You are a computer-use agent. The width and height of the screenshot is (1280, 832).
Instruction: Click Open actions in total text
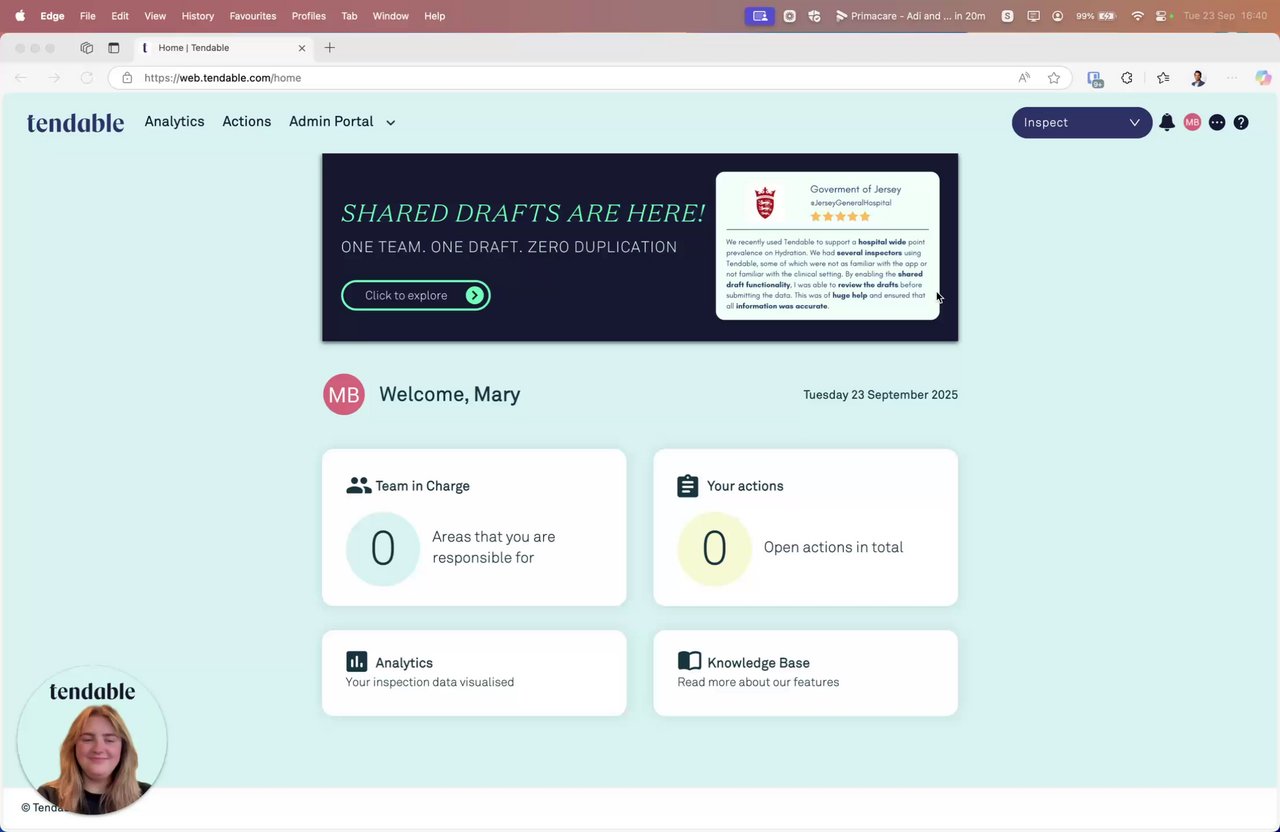tap(833, 547)
